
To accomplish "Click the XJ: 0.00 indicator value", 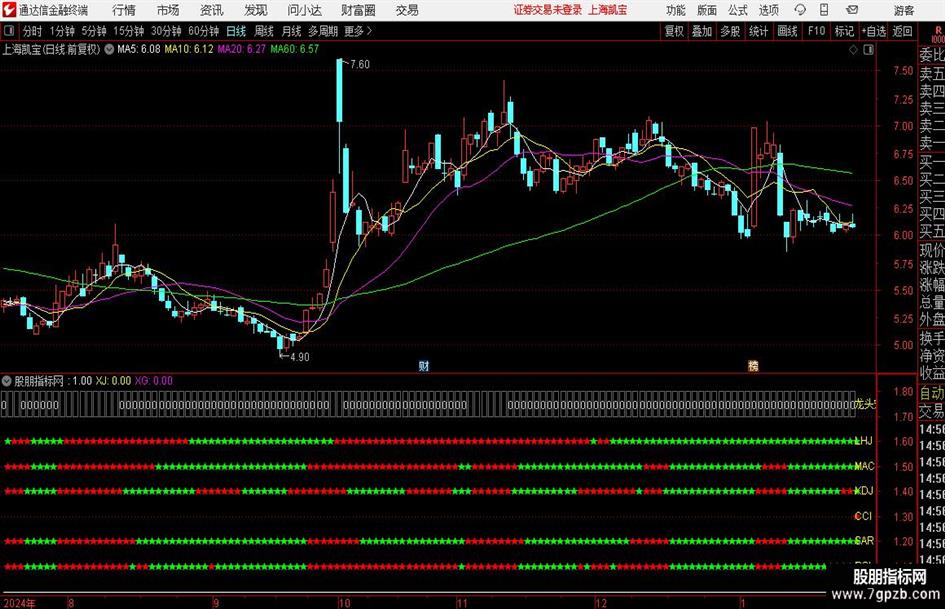I will 113,381.
